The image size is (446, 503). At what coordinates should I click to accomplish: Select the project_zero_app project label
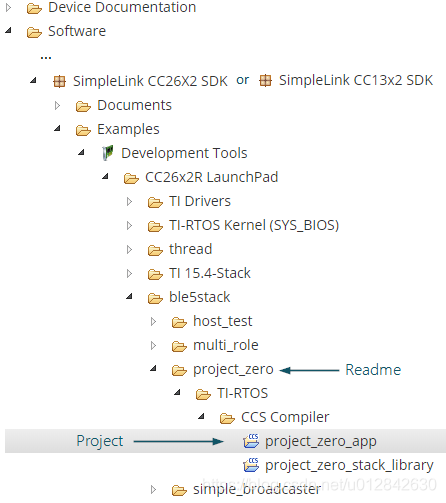(321, 441)
